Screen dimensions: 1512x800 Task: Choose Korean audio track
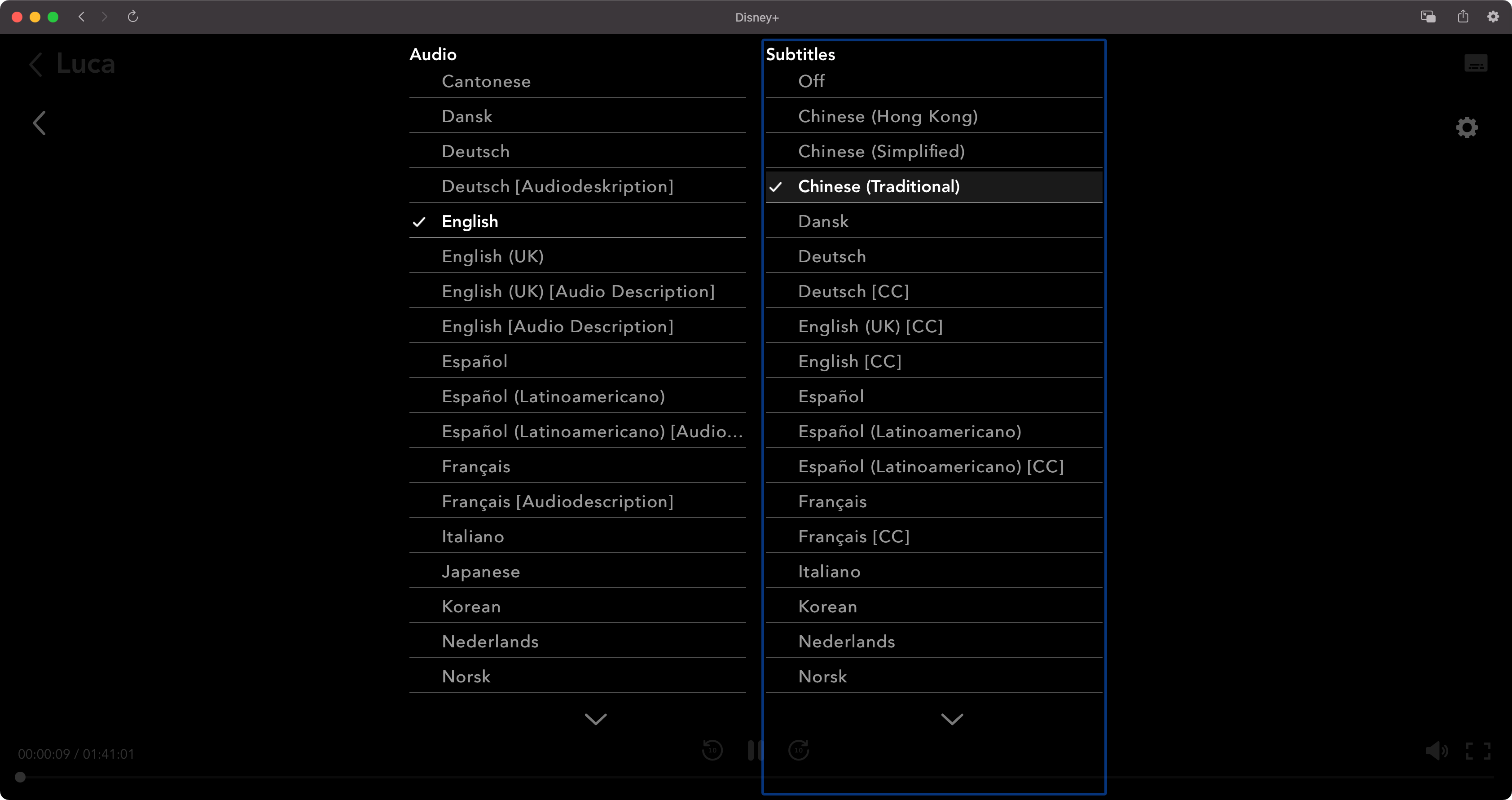click(577, 607)
